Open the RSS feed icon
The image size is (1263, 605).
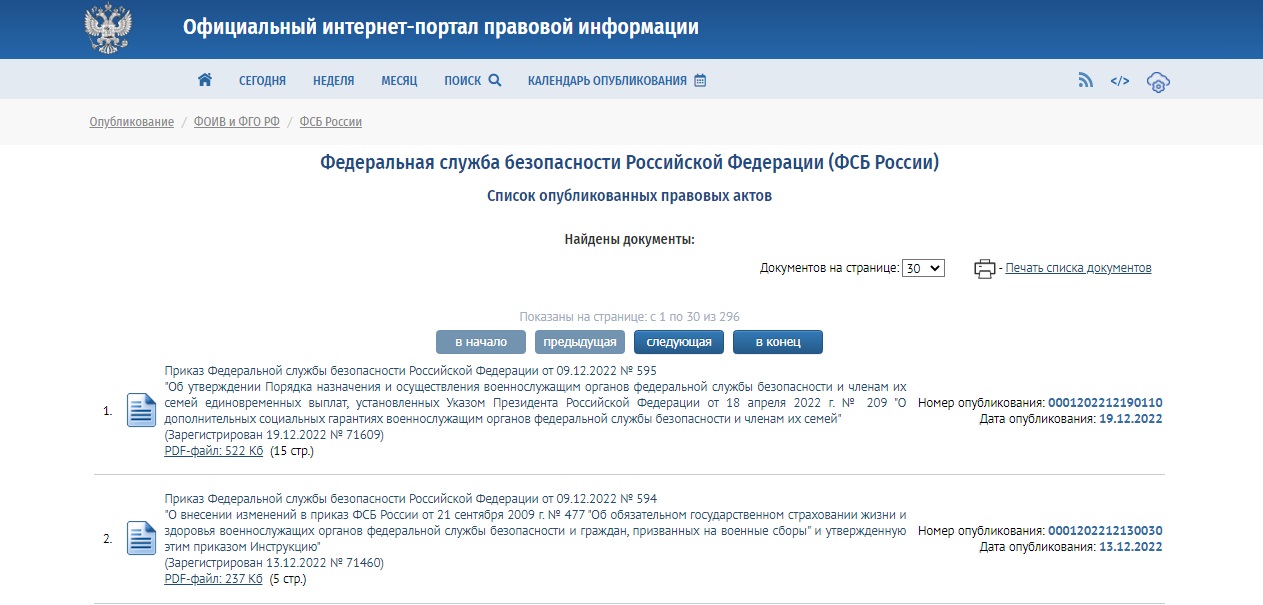pos(1085,81)
